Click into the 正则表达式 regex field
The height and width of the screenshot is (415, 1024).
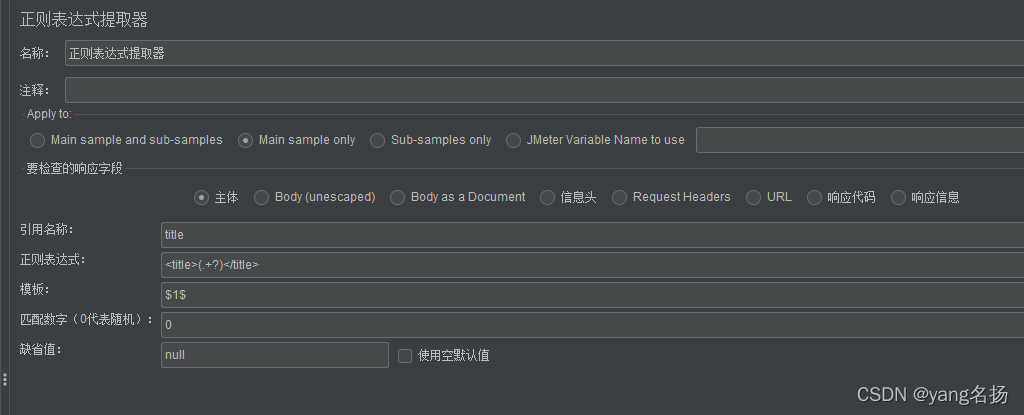pyautogui.click(x=590, y=265)
